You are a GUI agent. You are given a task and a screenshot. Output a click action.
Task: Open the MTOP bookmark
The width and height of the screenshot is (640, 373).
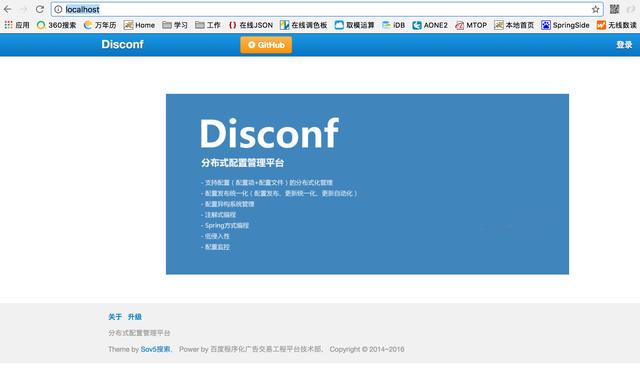(471, 25)
